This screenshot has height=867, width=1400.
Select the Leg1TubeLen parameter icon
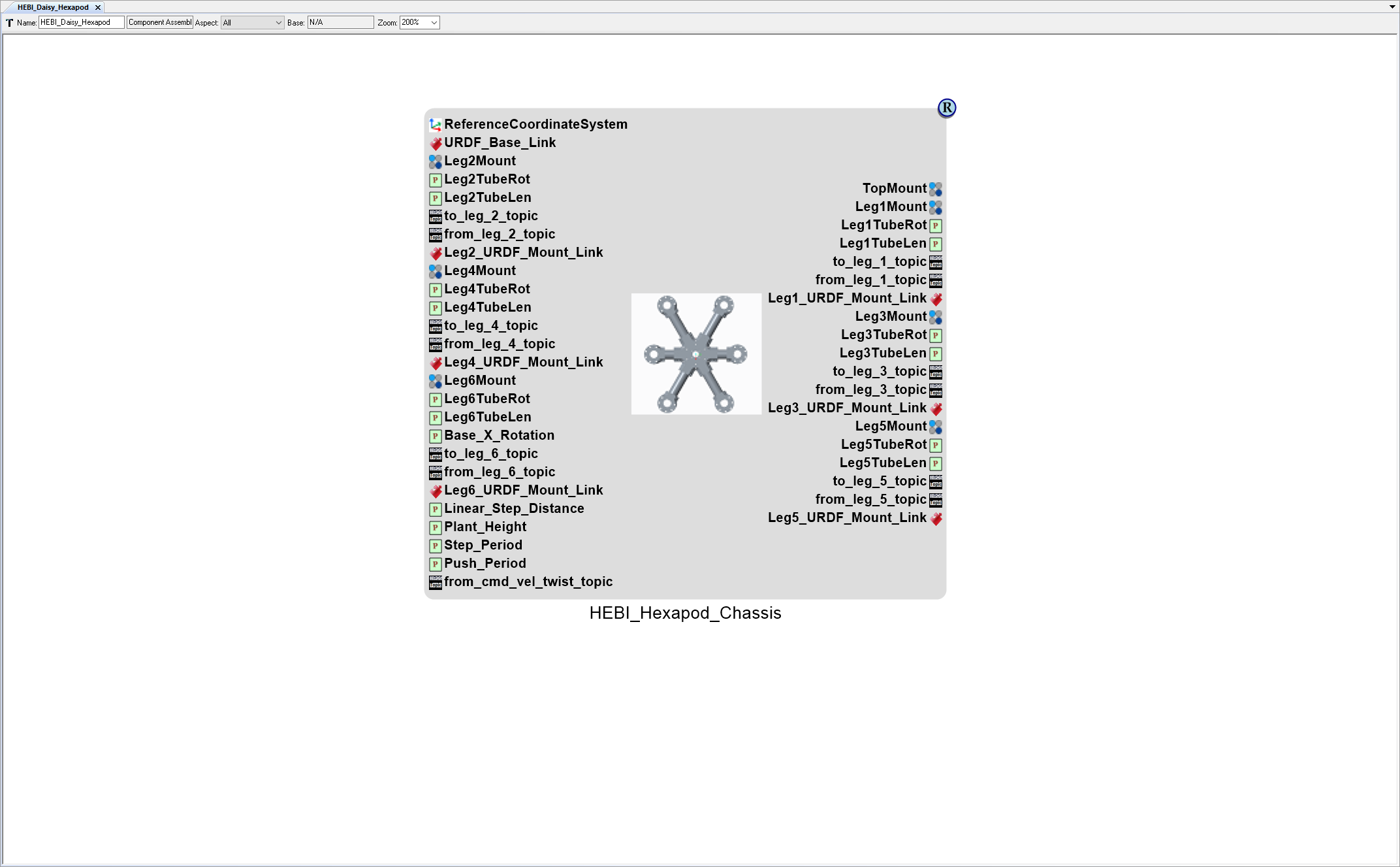click(936, 244)
